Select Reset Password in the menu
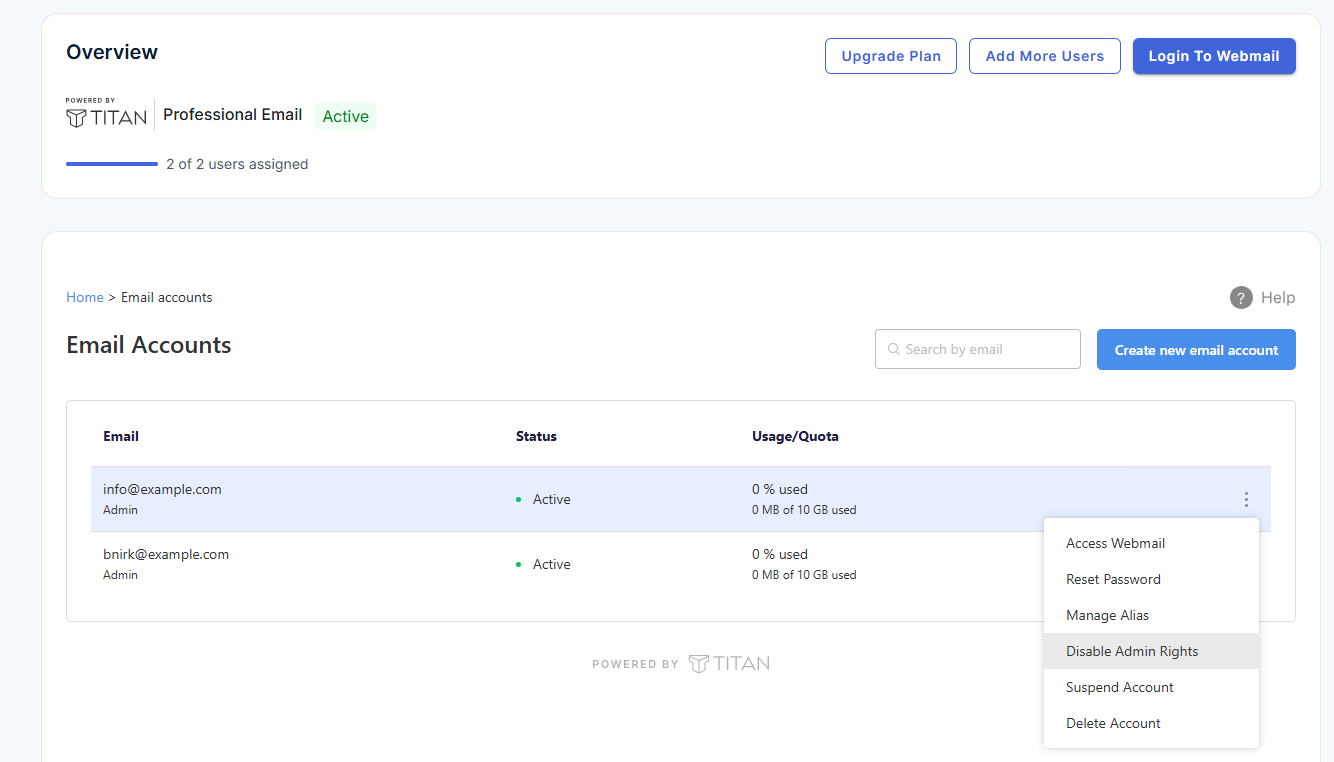1334x762 pixels. (x=1151, y=579)
